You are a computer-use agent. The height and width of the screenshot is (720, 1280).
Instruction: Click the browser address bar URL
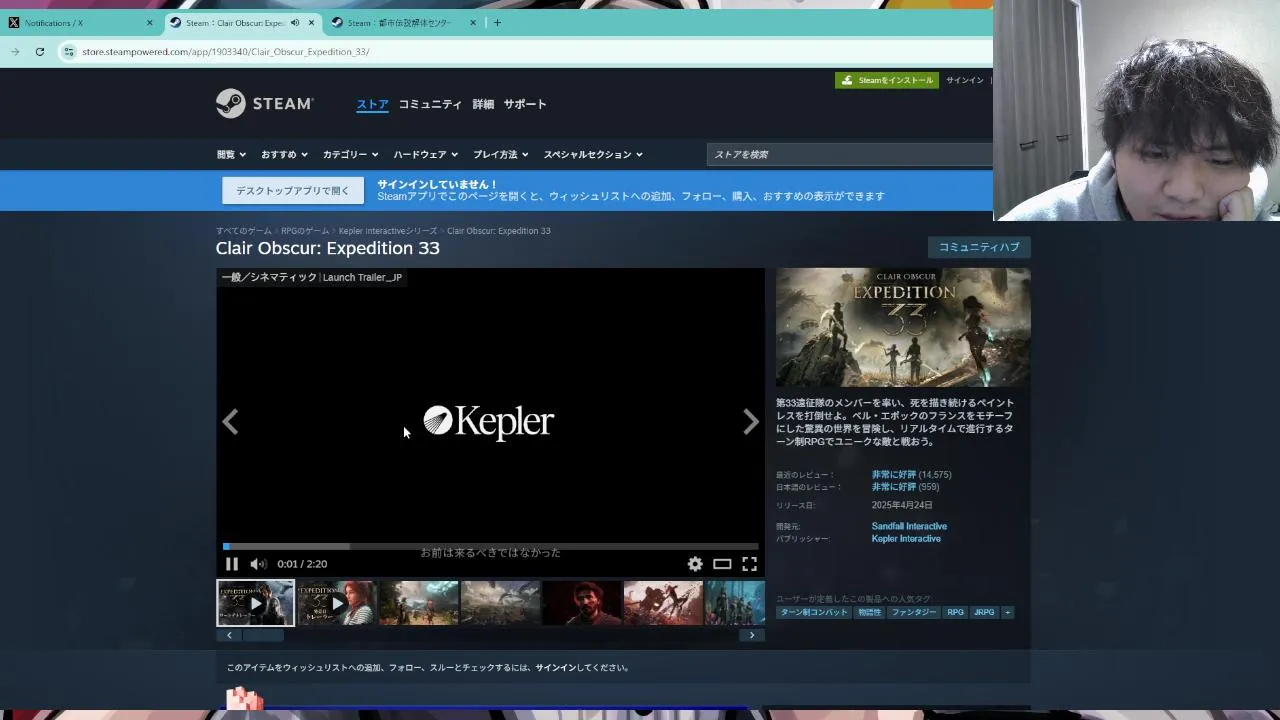click(226, 52)
